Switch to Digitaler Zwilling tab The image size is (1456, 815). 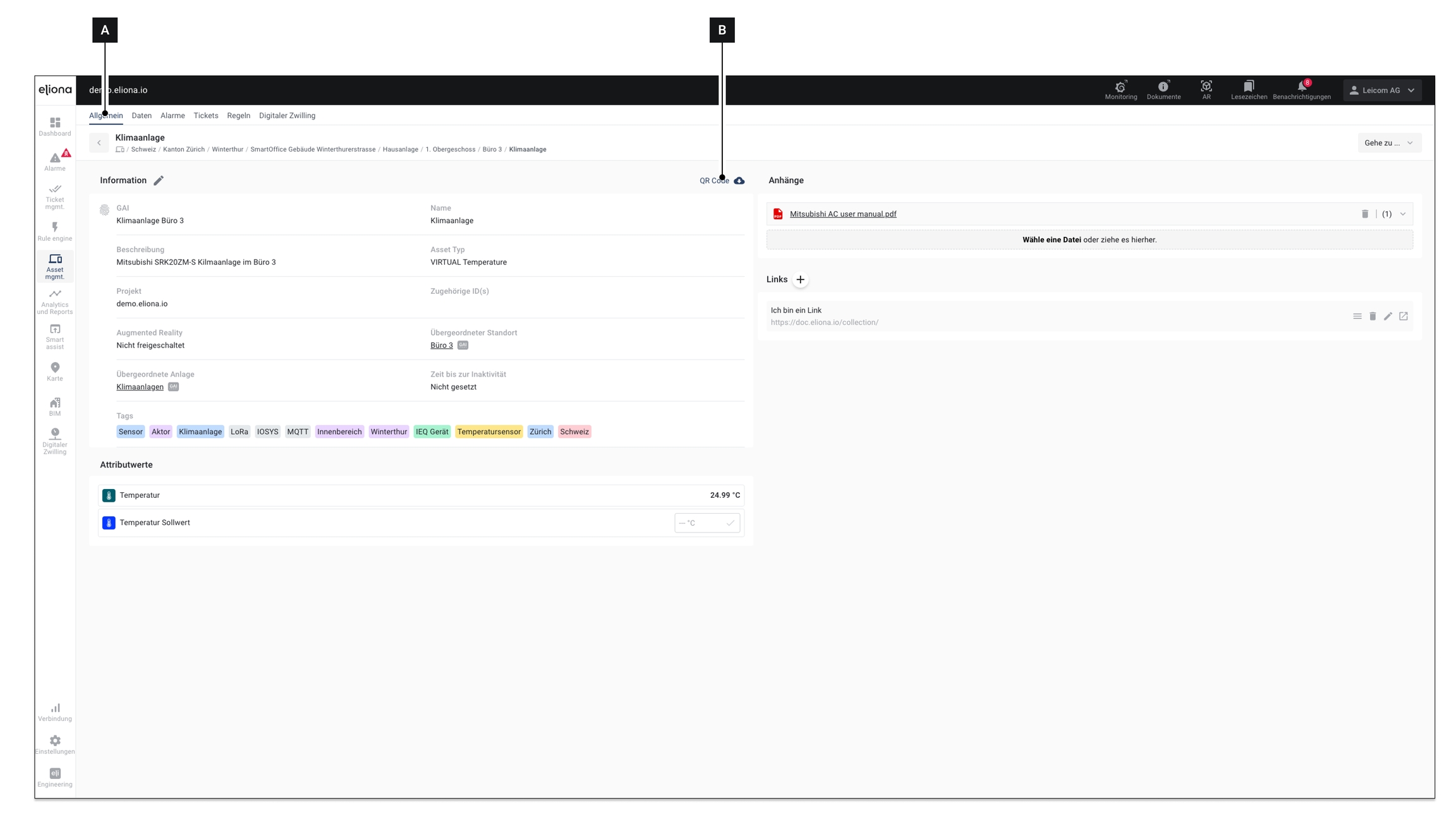tap(287, 116)
